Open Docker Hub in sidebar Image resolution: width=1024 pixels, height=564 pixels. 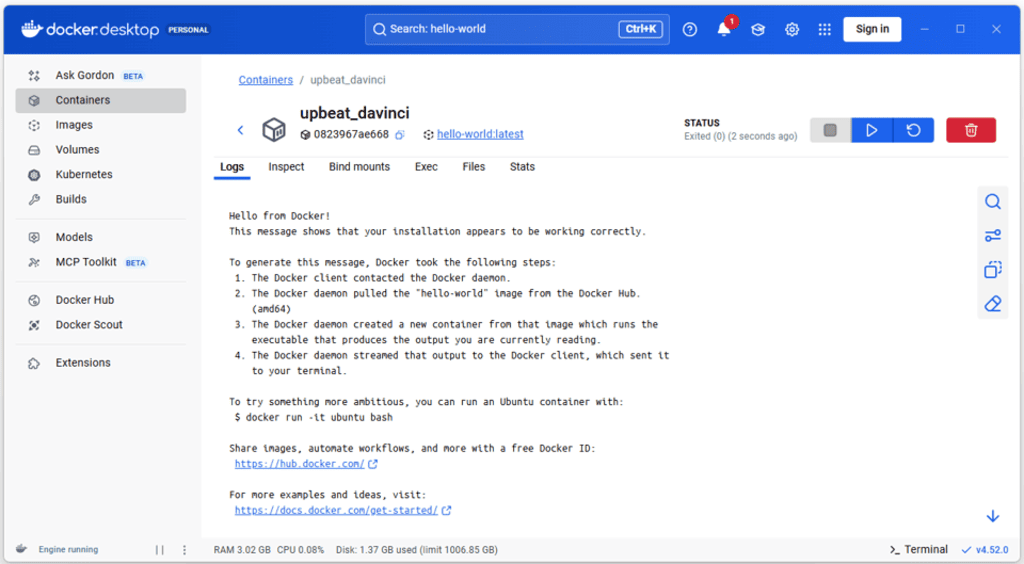(101, 300)
